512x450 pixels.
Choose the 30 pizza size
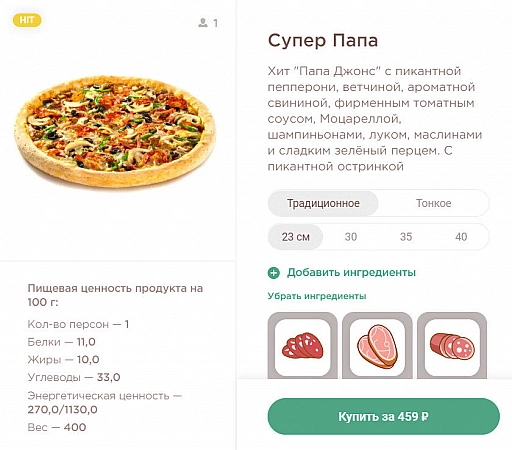coord(351,237)
